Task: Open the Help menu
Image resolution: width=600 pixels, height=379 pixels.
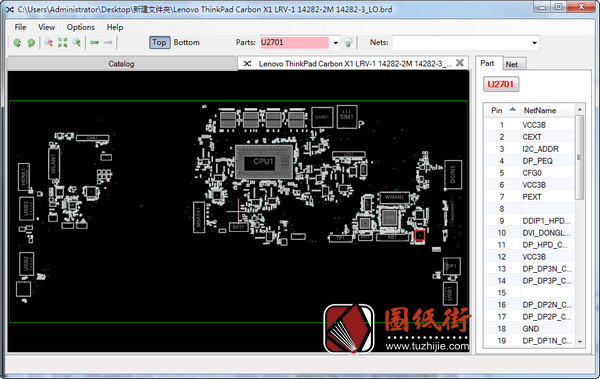Action: 115,27
